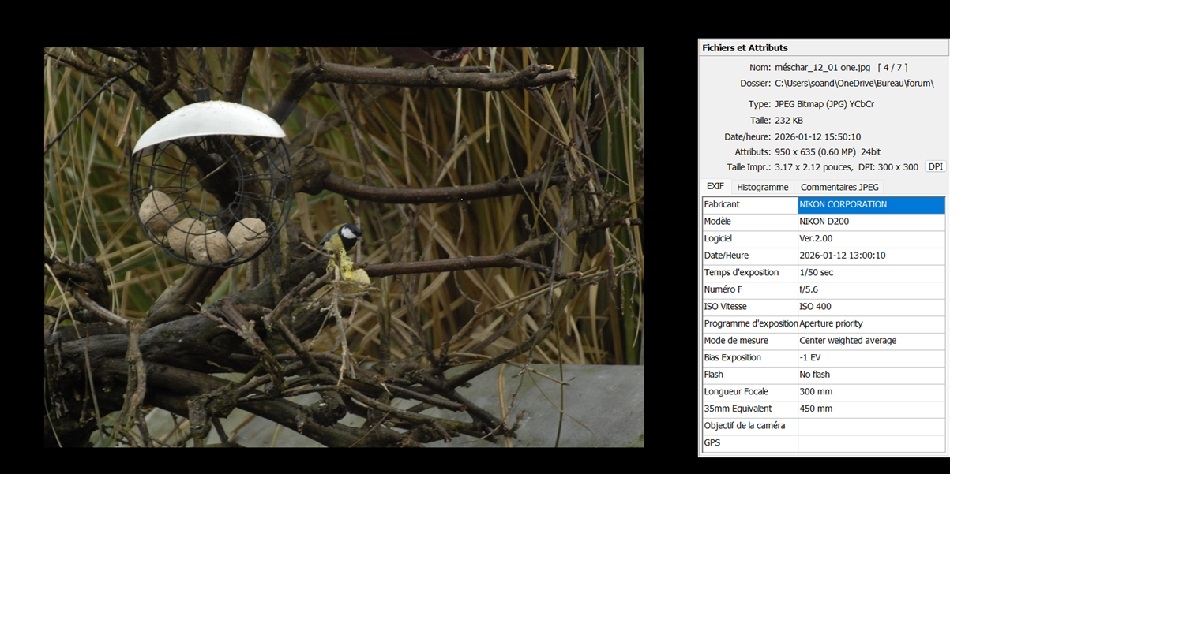
Task: Click the Objectif de la caméra row
Action: (x=822, y=426)
